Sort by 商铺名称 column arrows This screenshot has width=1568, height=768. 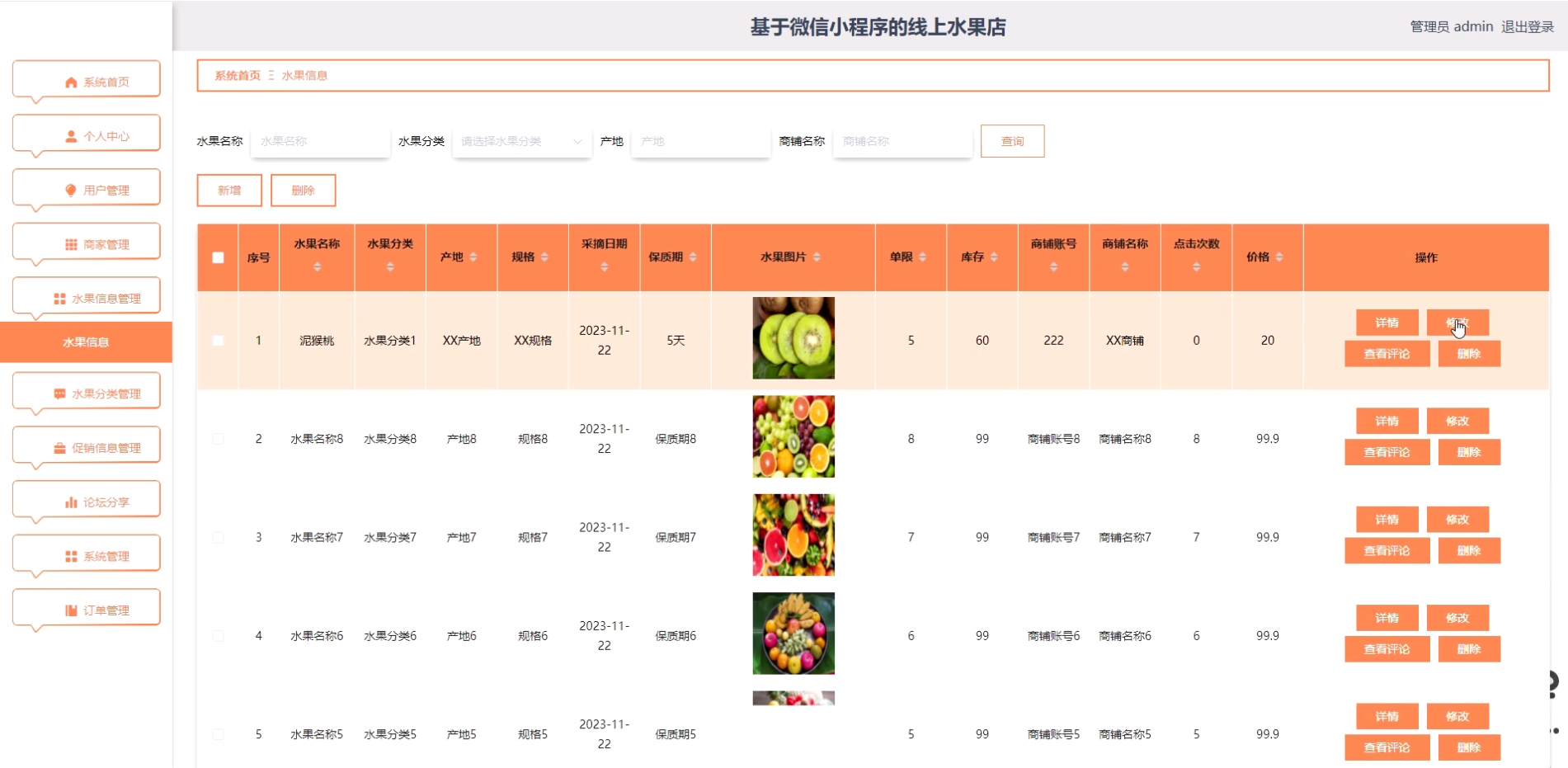click(1125, 267)
